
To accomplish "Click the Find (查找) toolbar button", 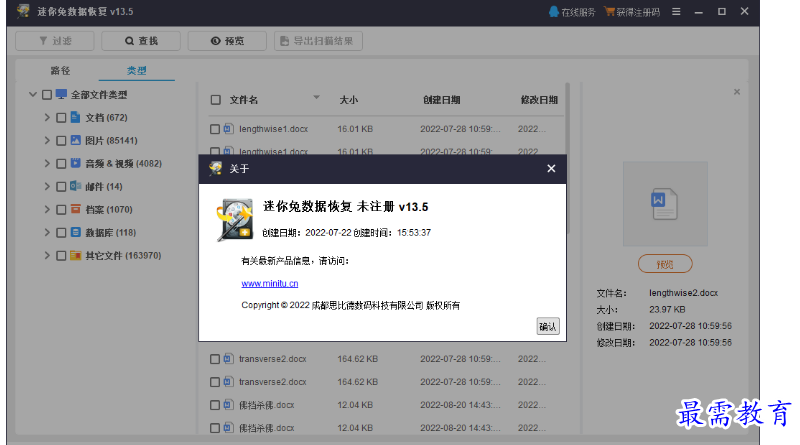I will point(141,41).
